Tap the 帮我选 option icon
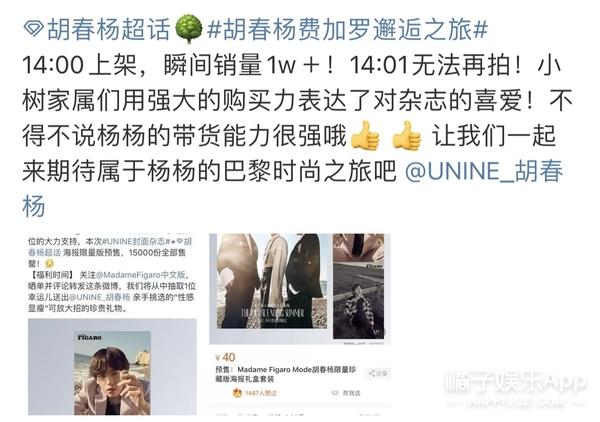The width and height of the screenshot is (600, 422). click(x=335, y=393)
